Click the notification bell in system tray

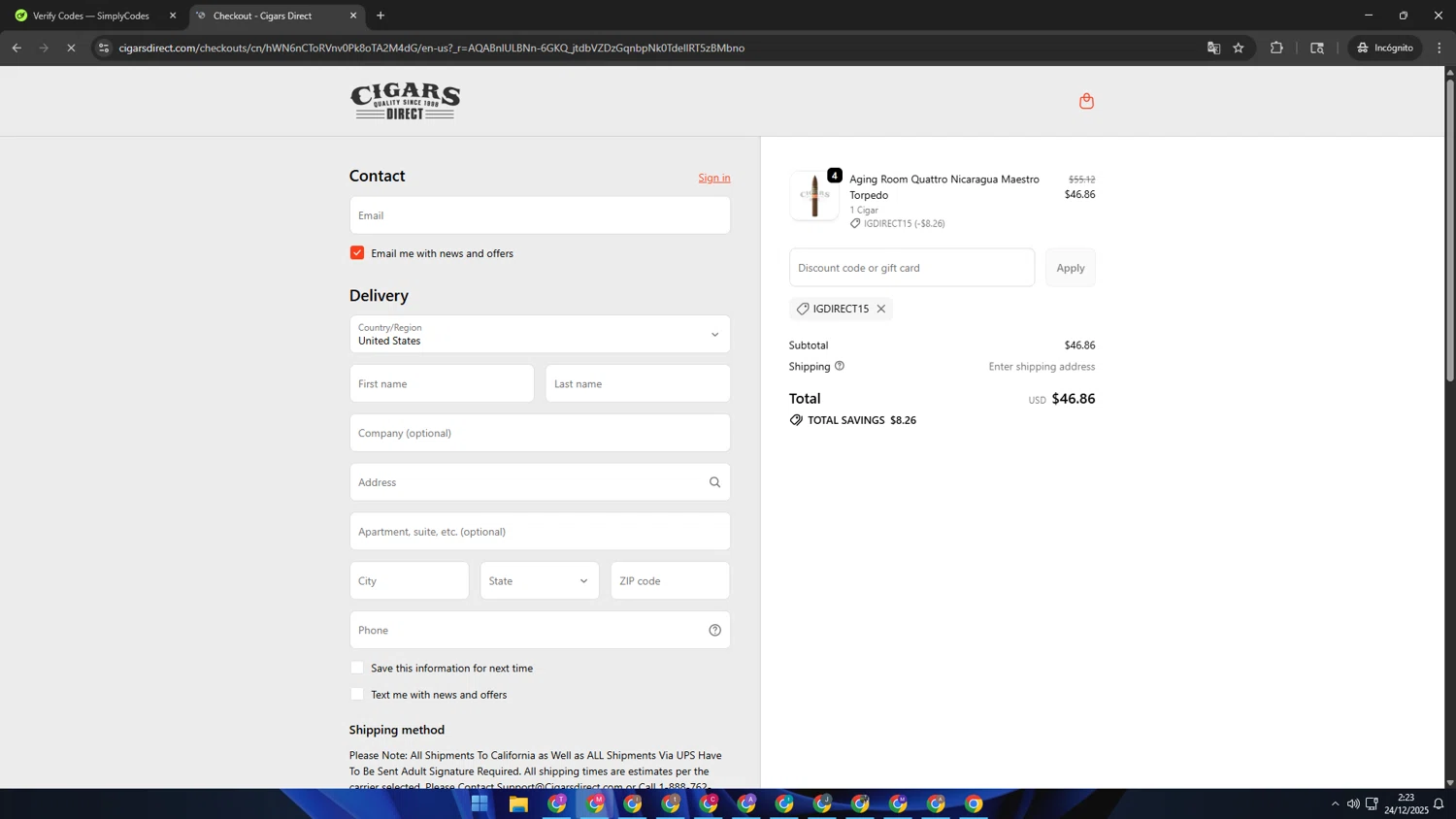1439,803
